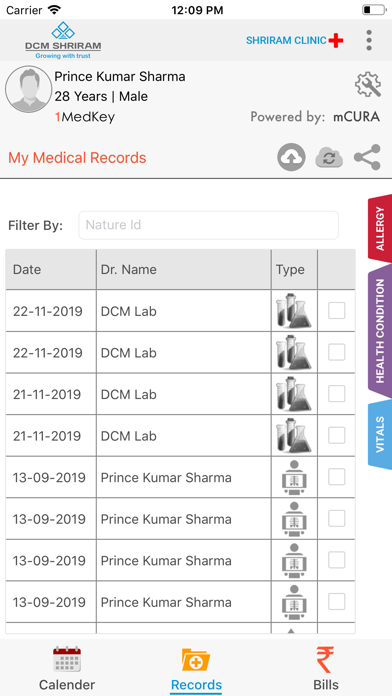This screenshot has width=392, height=696.
Task: Expand the Vitals side tab
Action: pyautogui.click(x=380, y=435)
